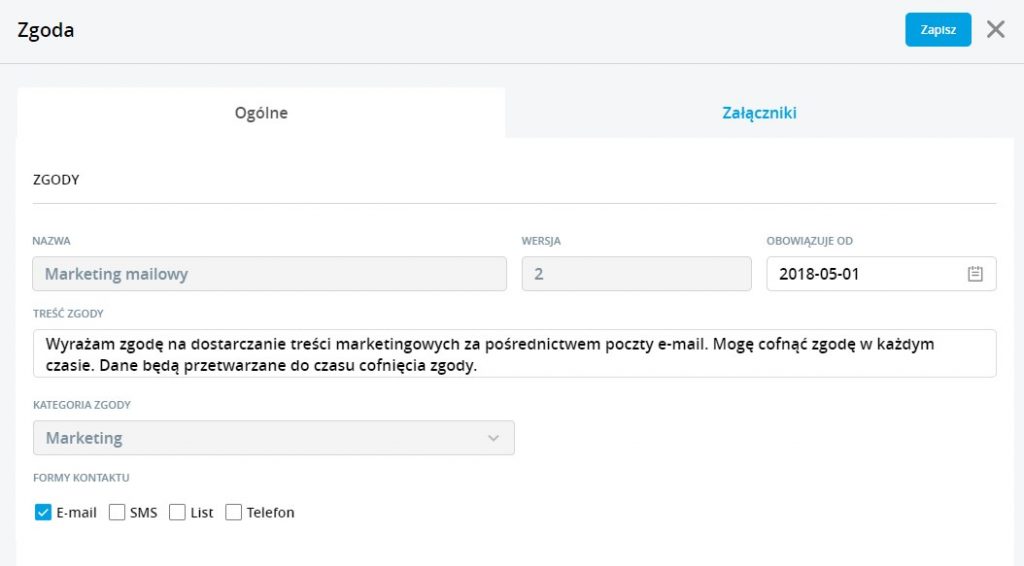Tick the List contact form checkbox
The image size is (1024, 566).
(177, 512)
